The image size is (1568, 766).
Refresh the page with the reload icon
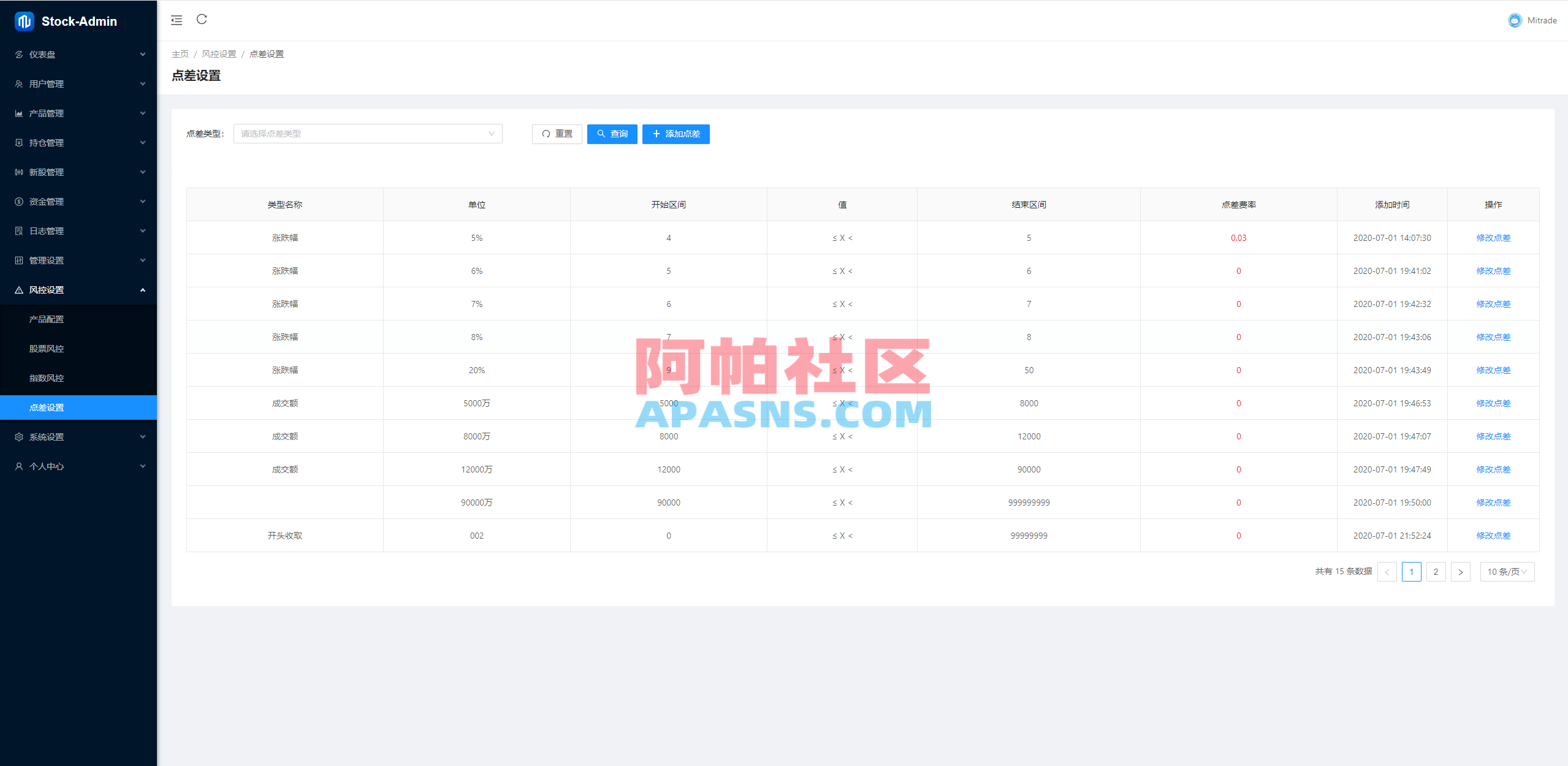(202, 20)
